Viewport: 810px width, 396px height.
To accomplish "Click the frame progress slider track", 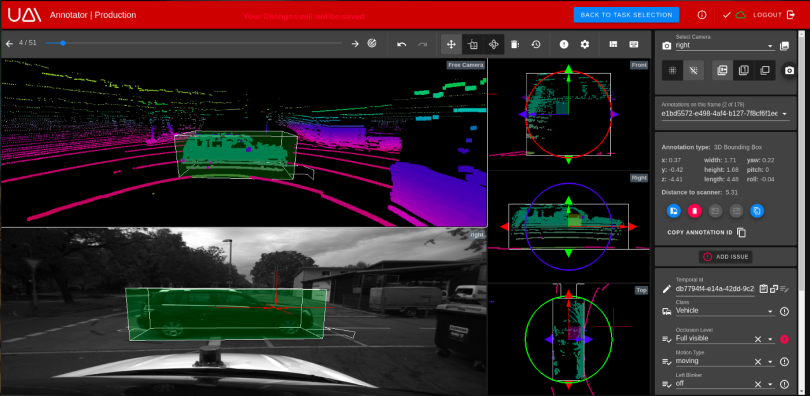I will tap(193, 43).
